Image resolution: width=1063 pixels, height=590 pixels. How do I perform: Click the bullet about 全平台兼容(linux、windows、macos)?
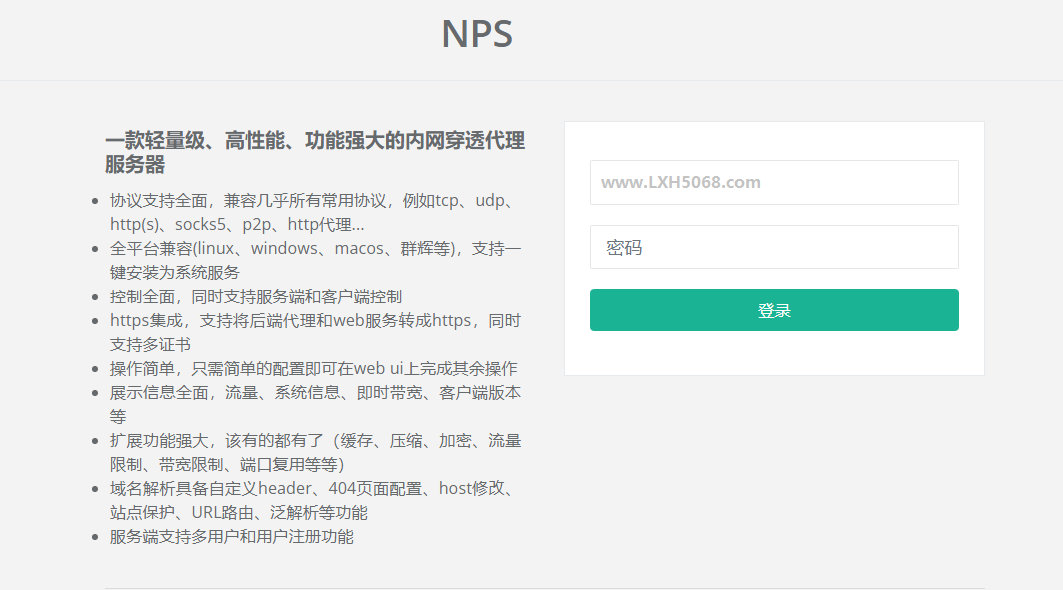315,260
